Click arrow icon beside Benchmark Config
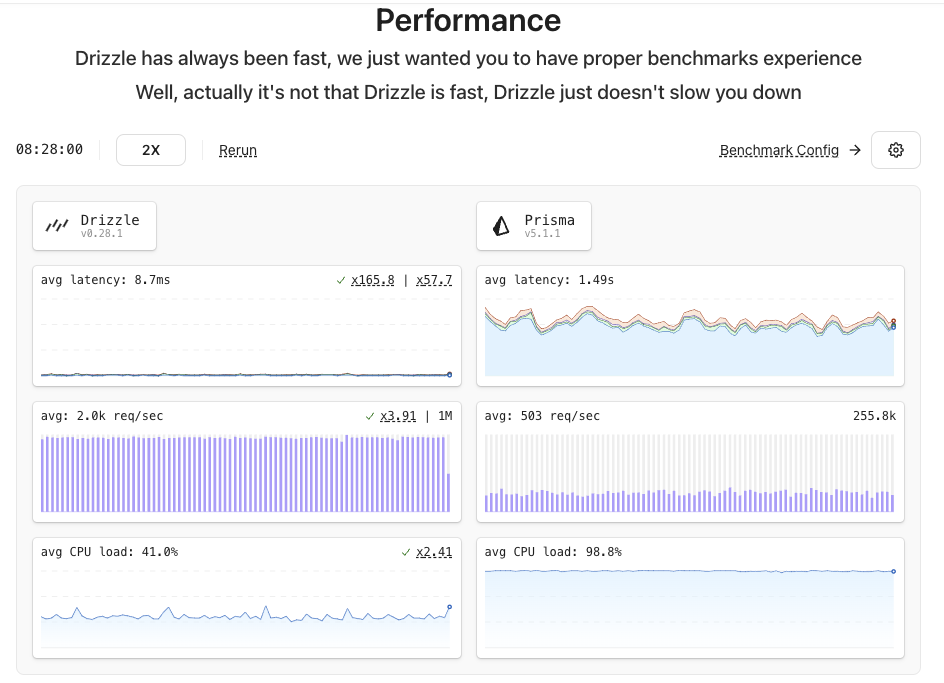The image size is (944, 683). pyautogui.click(x=854, y=150)
